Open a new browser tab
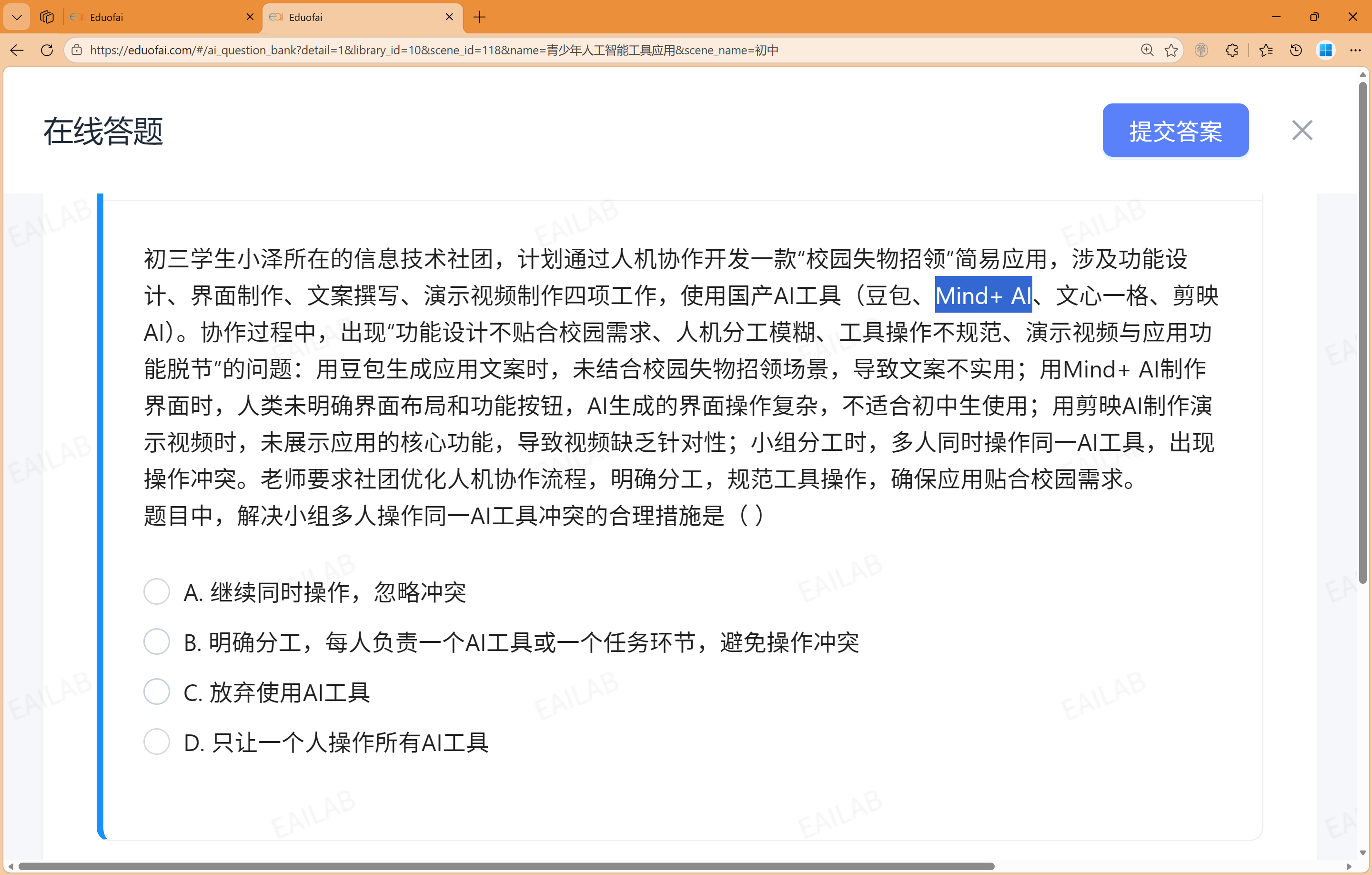This screenshot has width=1372, height=875. pyautogui.click(x=479, y=17)
